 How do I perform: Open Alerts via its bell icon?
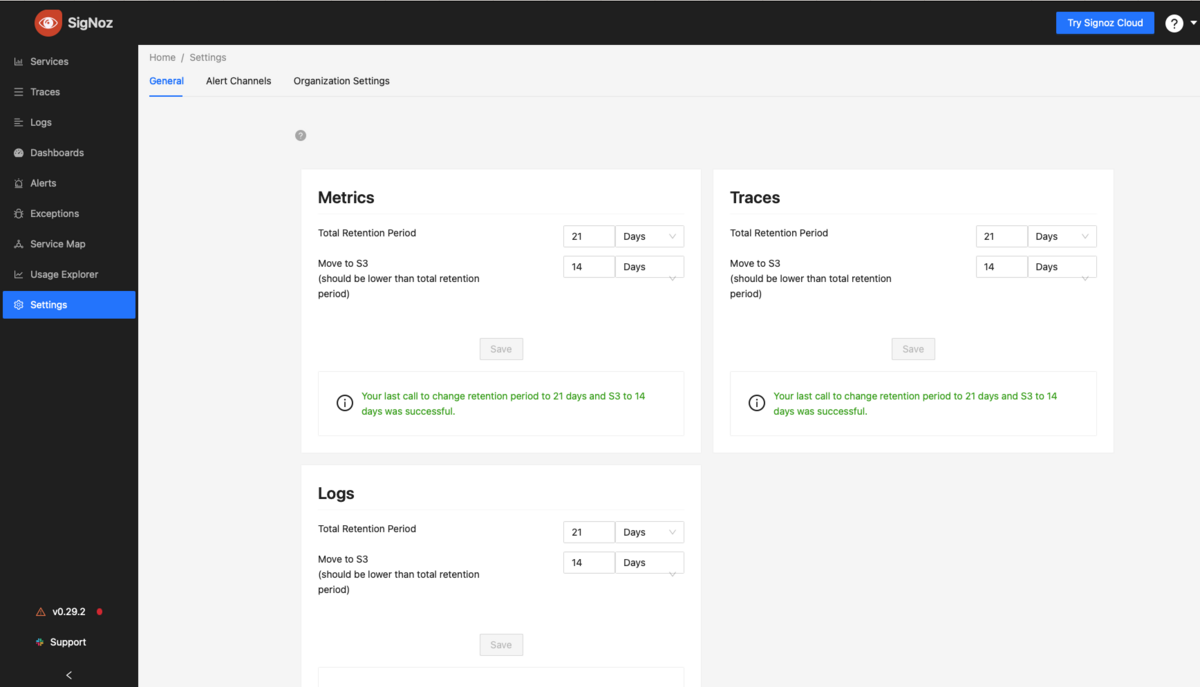[x=19, y=184]
